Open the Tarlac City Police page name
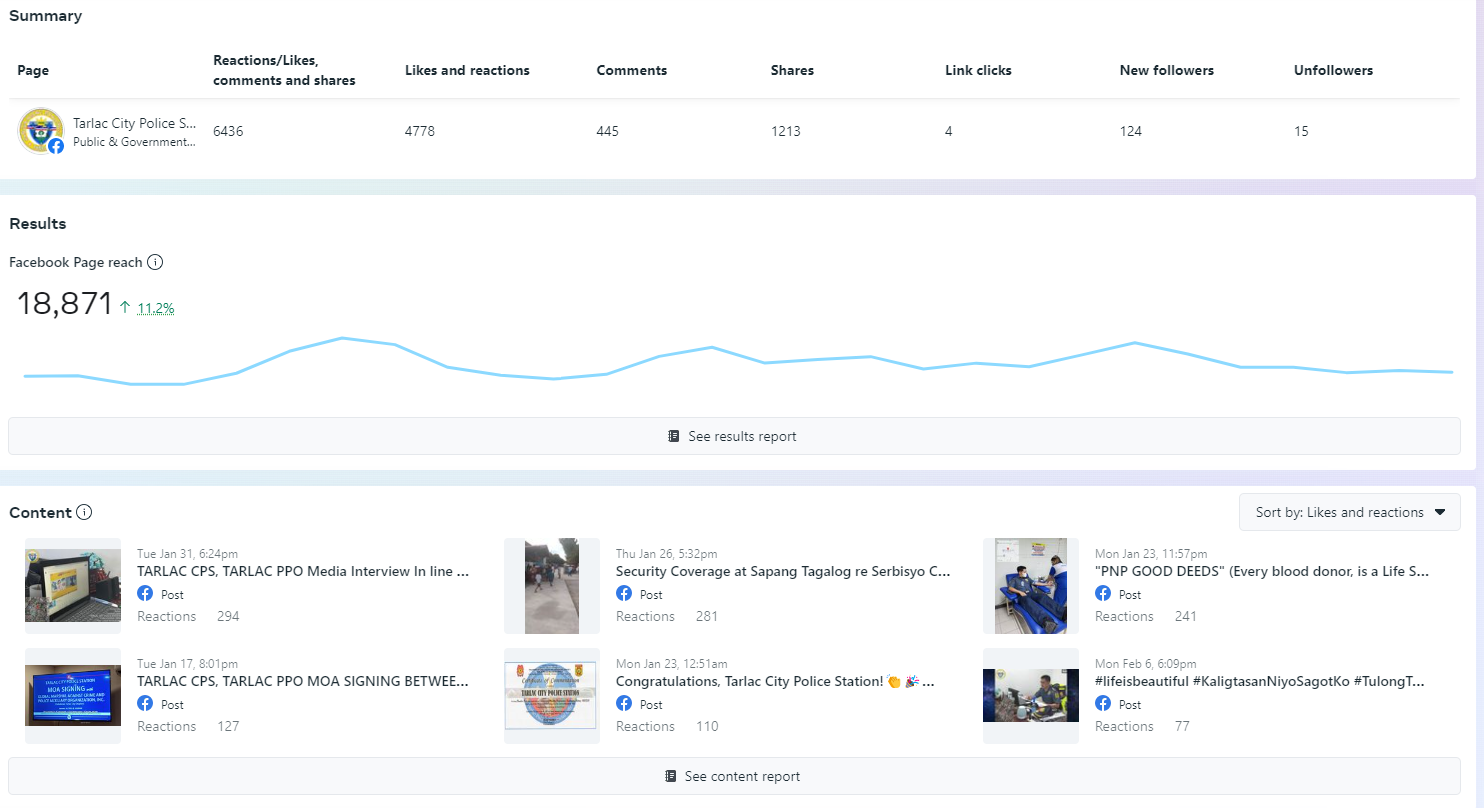 (x=135, y=123)
